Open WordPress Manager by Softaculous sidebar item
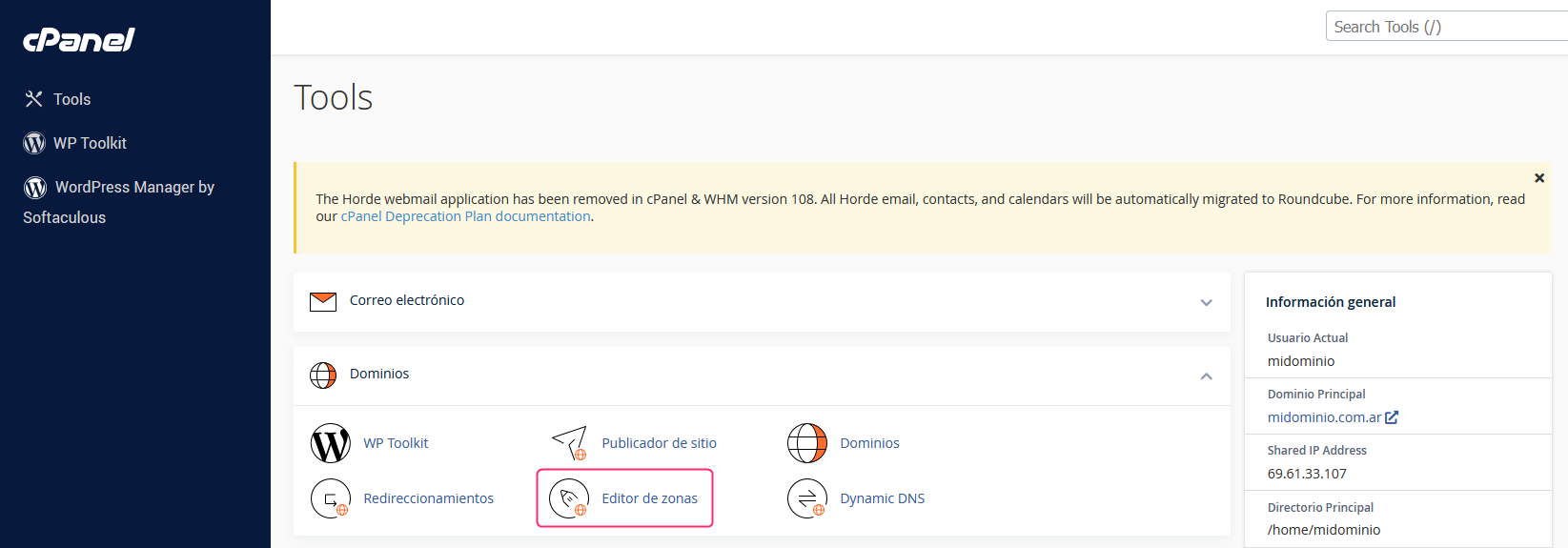 point(120,202)
